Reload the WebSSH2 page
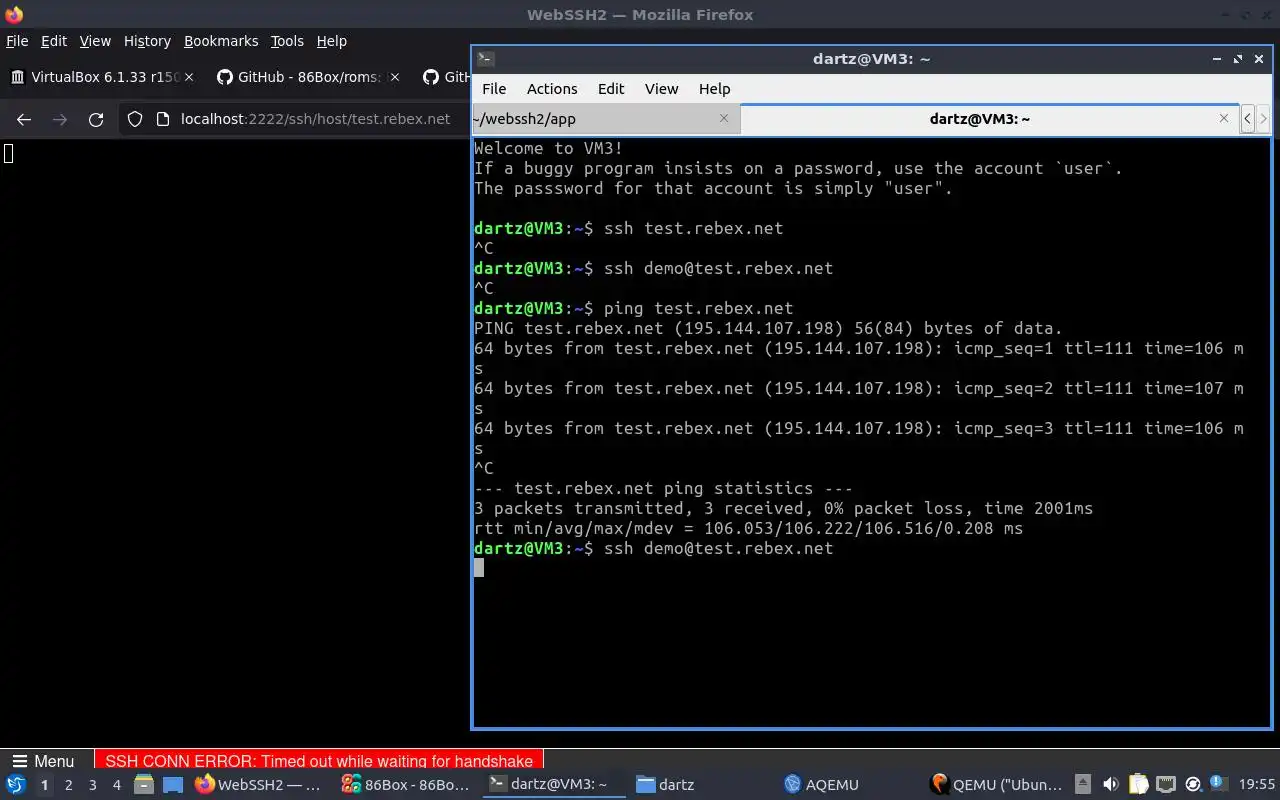Image resolution: width=1280 pixels, height=800 pixels. [96, 119]
